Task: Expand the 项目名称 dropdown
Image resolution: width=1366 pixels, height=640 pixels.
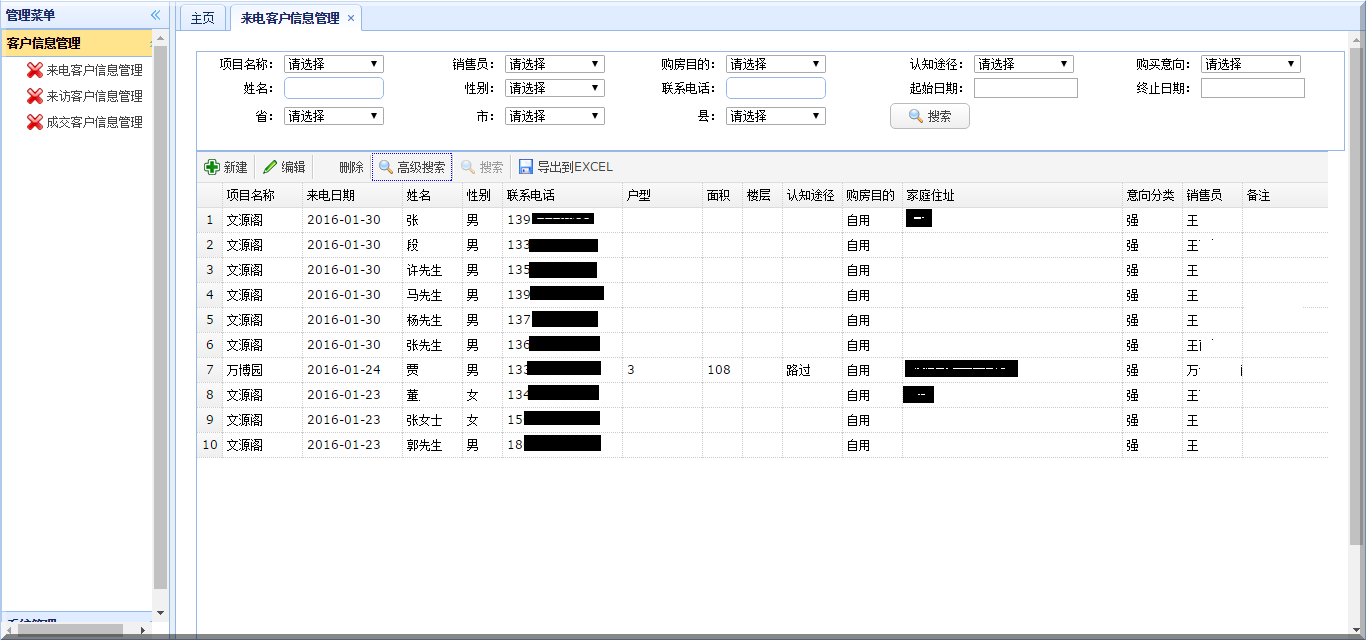Action: pos(333,64)
